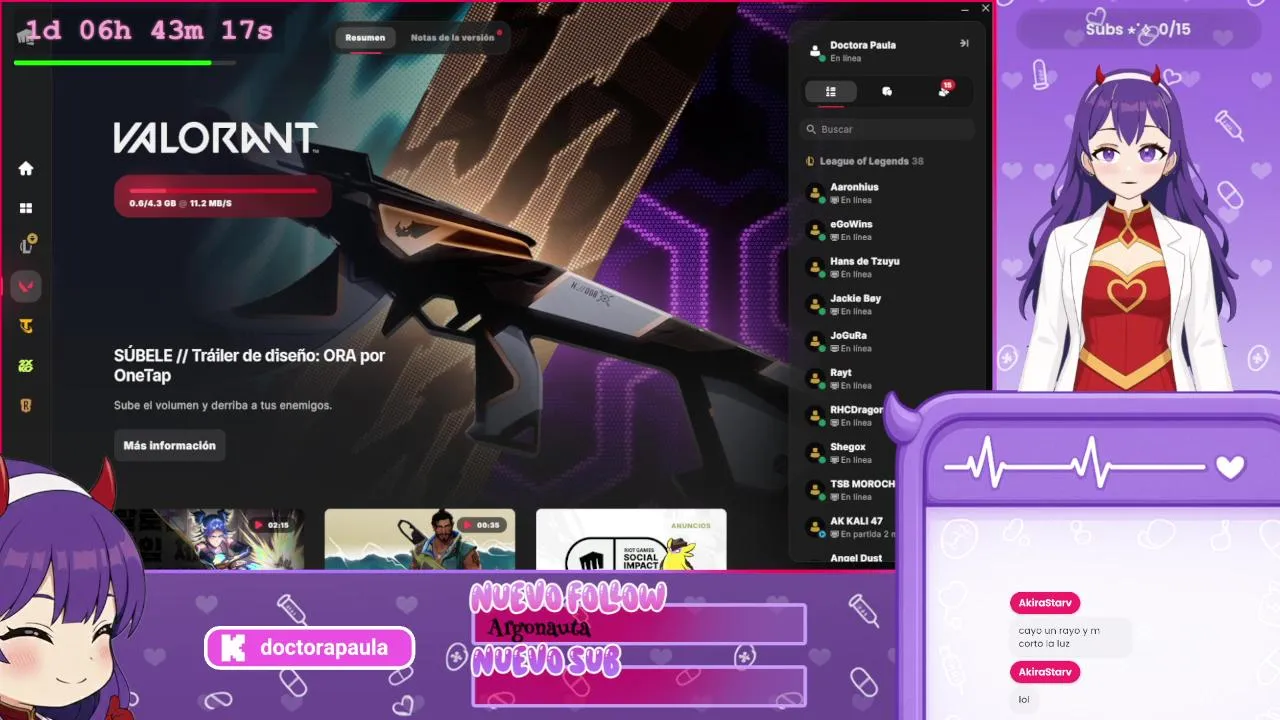Click the Argonauta new follow name
Viewport: 1280px width, 720px height.
pyautogui.click(x=539, y=628)
